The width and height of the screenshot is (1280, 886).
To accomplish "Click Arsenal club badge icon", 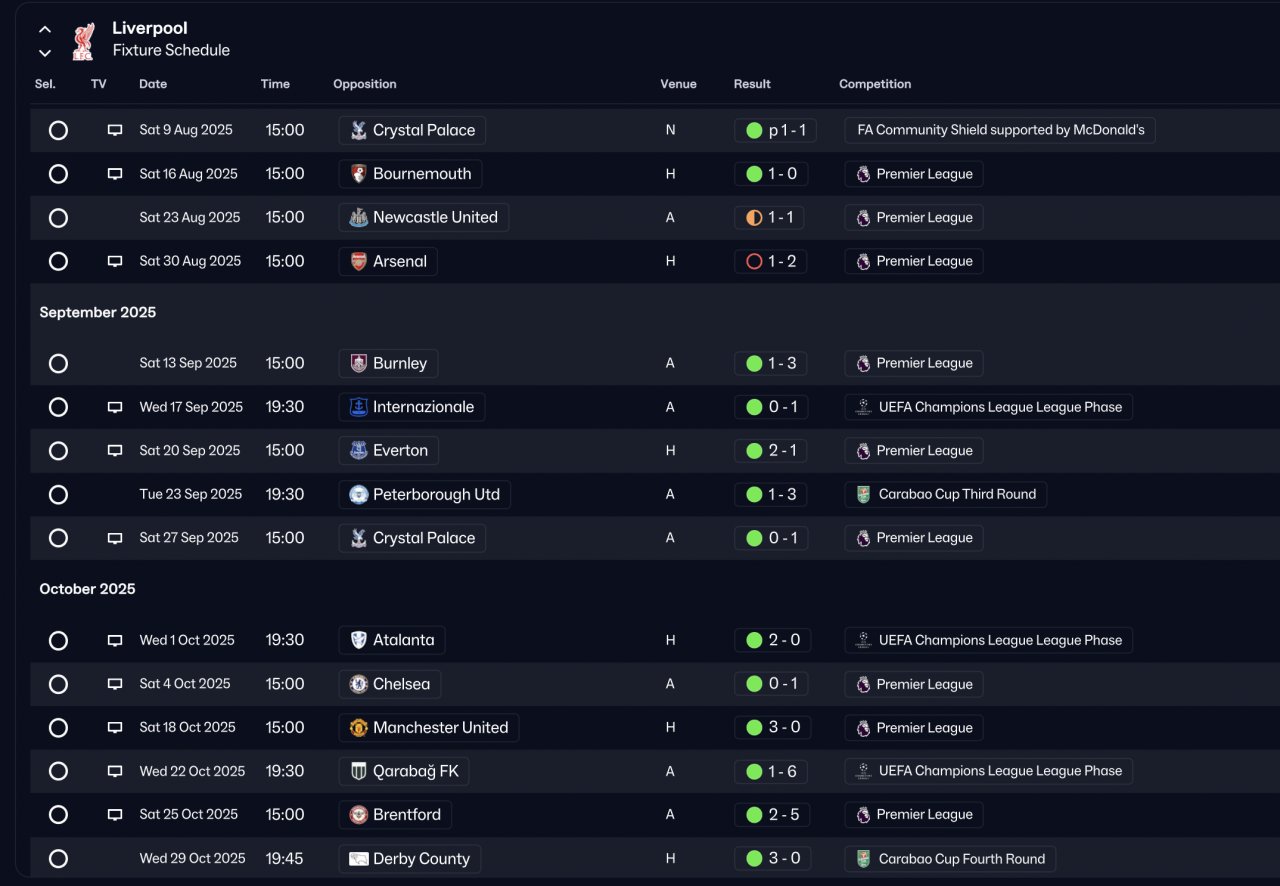I will coord(359,262).
